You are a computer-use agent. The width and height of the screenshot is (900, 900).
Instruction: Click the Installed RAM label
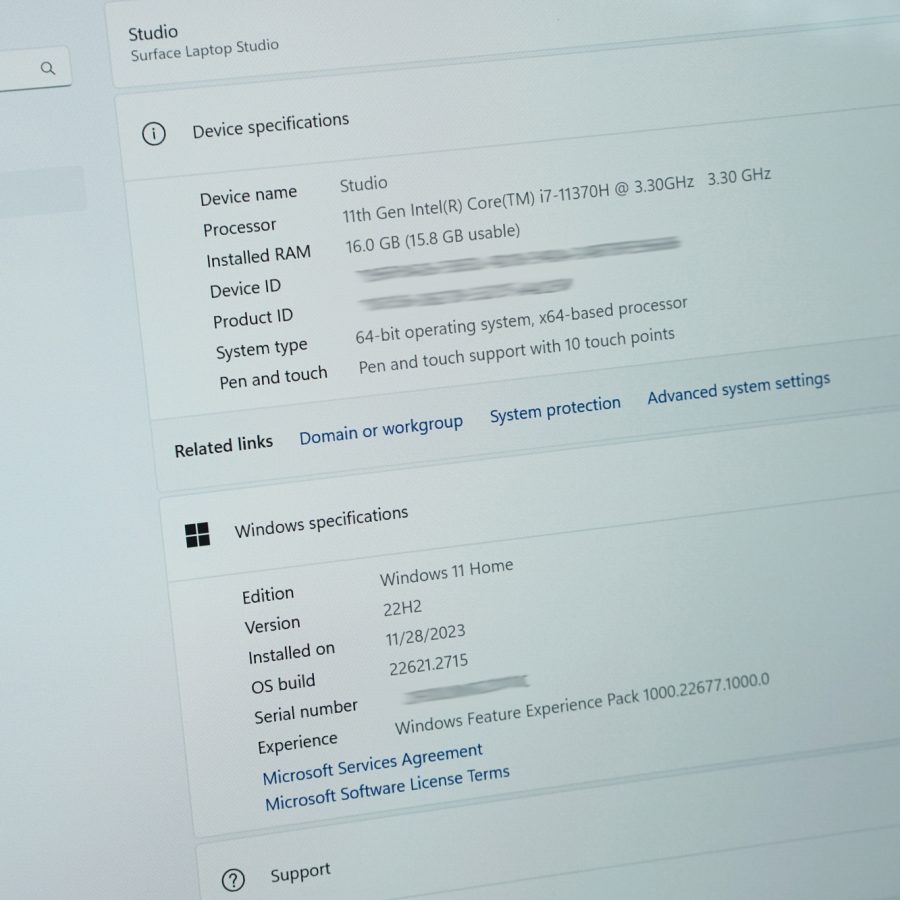click(x=258, y=256)
